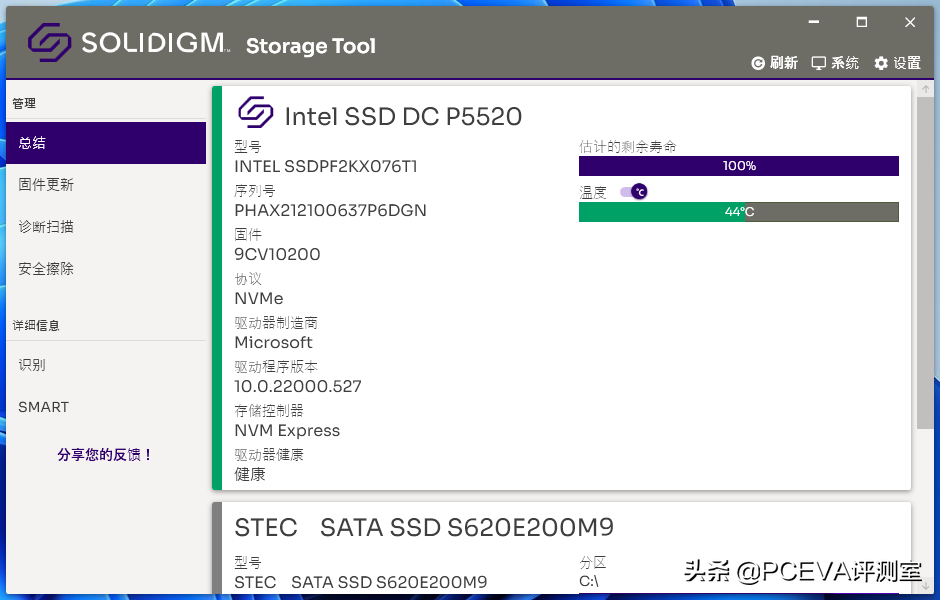Click the drive logo beside Intel SSD DC P5520
Viewport: 940px width, 600px height.
point(256,114)
